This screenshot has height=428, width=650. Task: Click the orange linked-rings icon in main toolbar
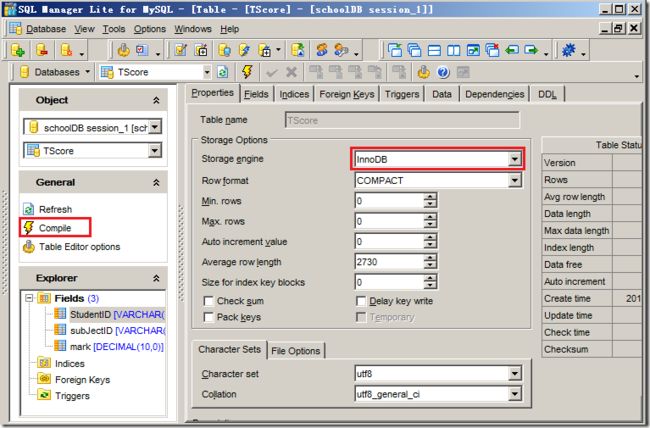point(322,50)
